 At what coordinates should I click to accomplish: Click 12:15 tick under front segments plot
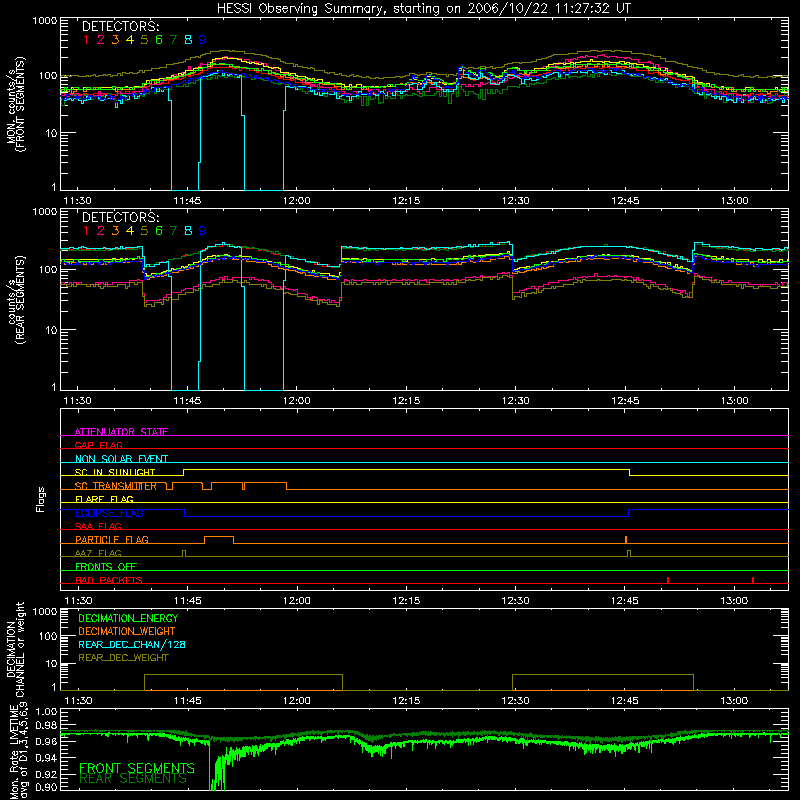[406, 201]
